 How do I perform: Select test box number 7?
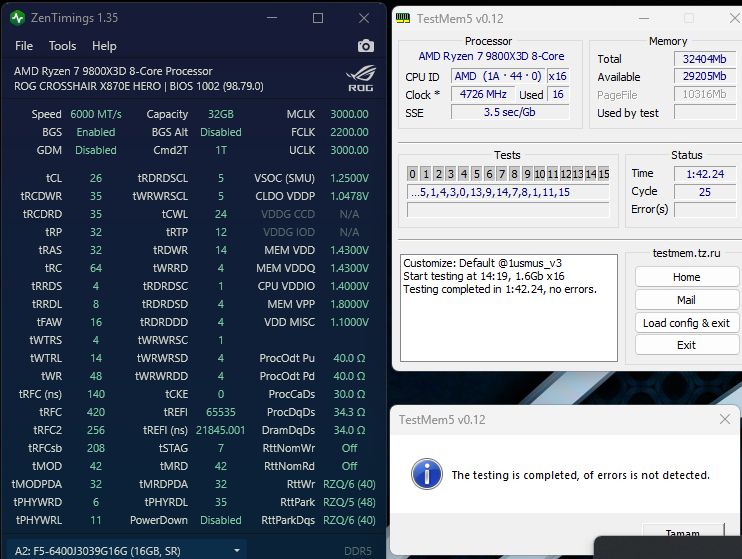501,174
